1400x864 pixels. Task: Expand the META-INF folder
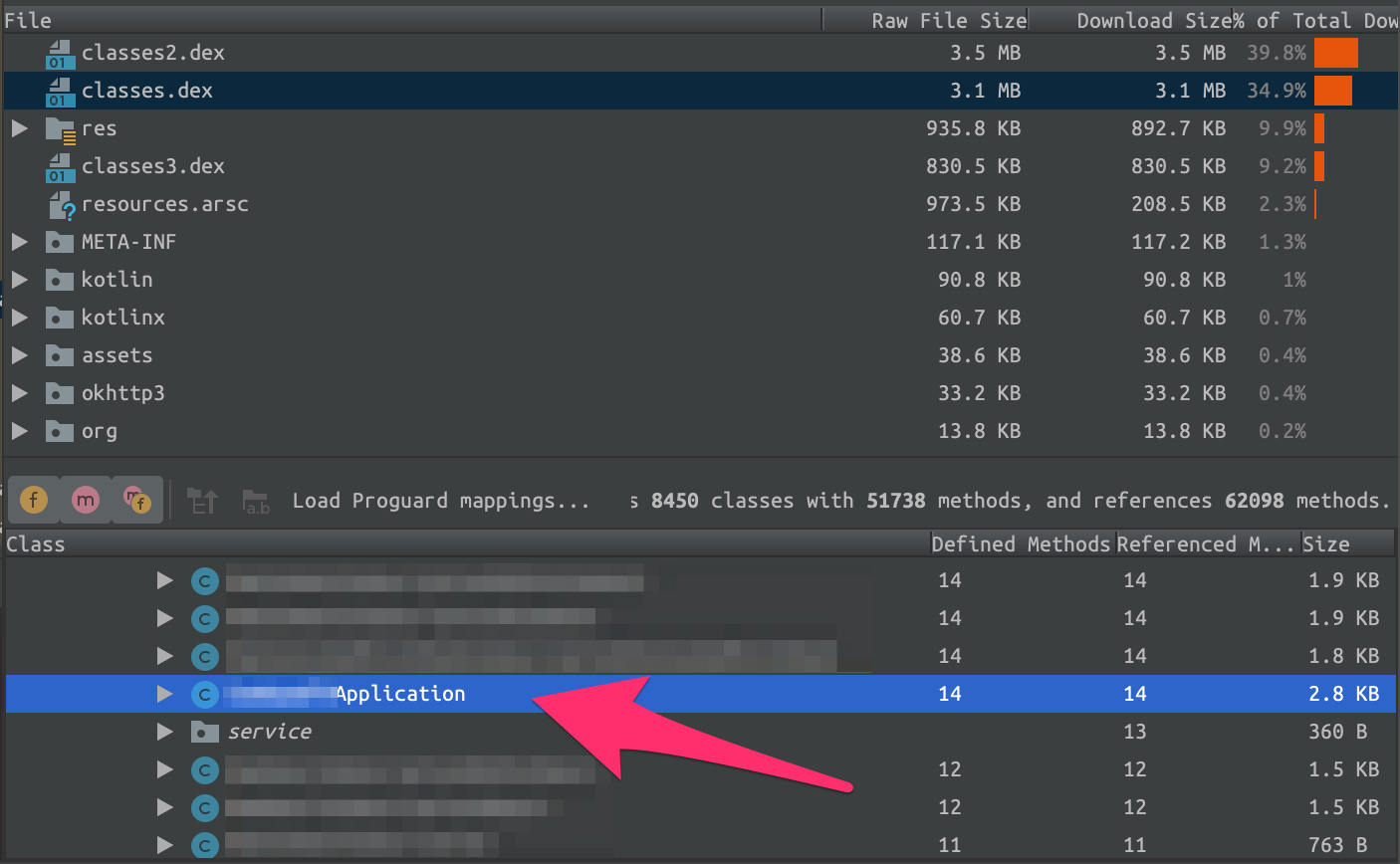19,242
